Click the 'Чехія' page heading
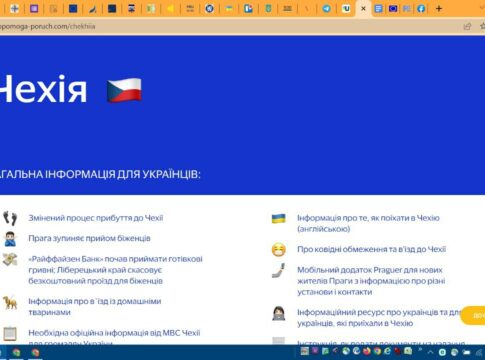This screenshot has height=360, width=485. [43, 89]
